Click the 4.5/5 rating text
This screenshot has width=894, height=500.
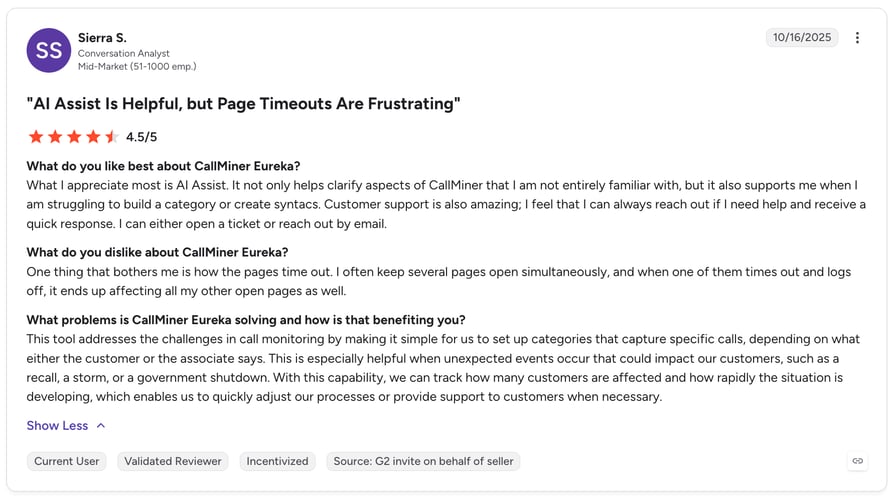click(141, 137)
